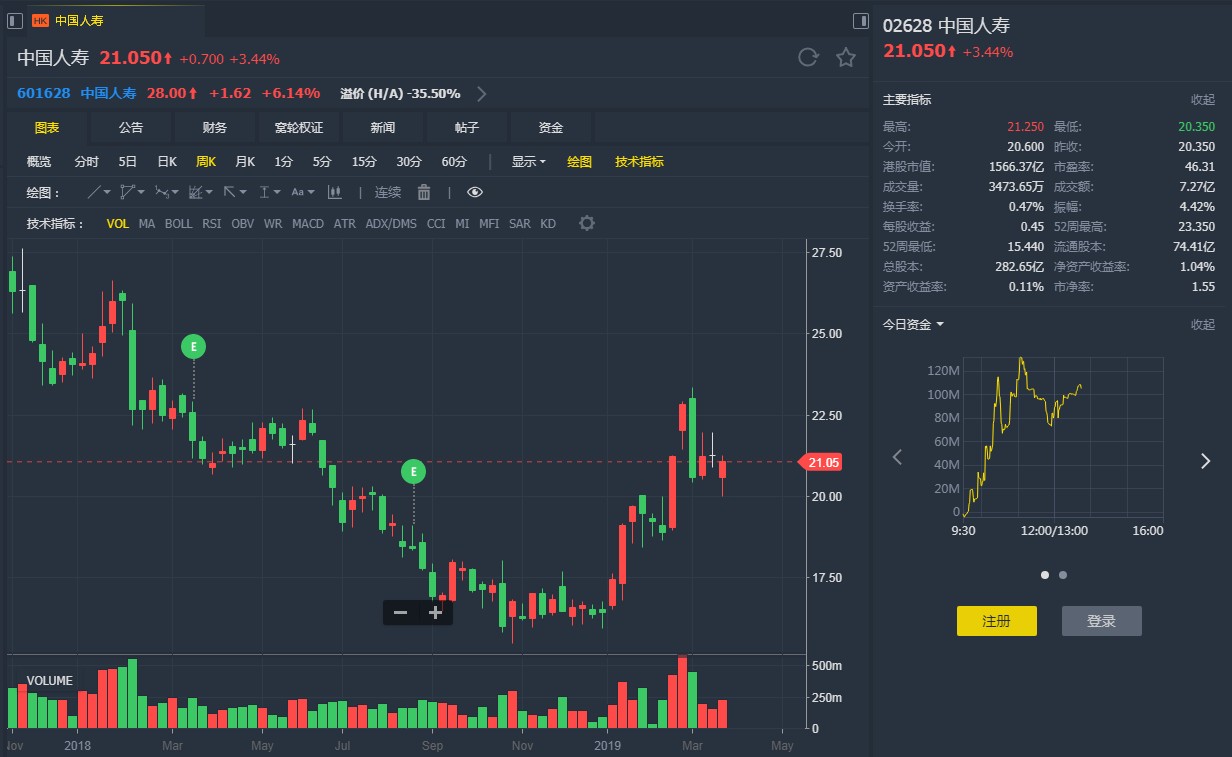Toggle the 绘图 drawing toolbar
The image size is (1232, 757).
point(580,162)
